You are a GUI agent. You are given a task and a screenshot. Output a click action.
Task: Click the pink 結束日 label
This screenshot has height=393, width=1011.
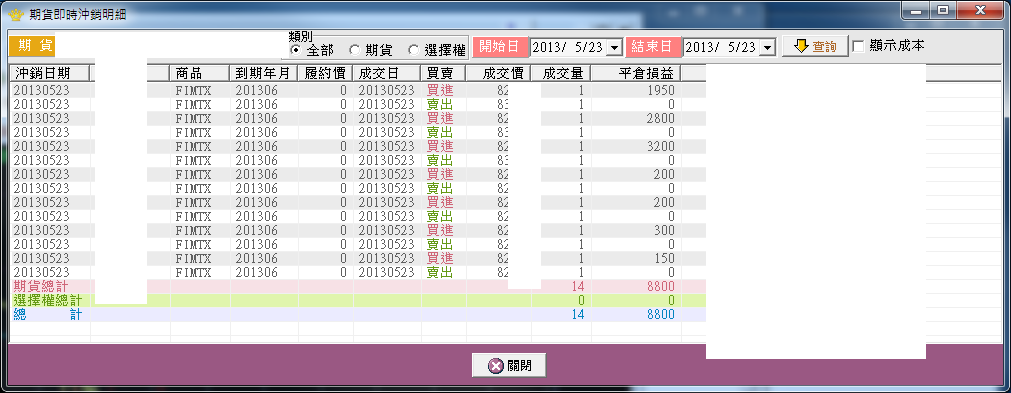tap(653, 46)
